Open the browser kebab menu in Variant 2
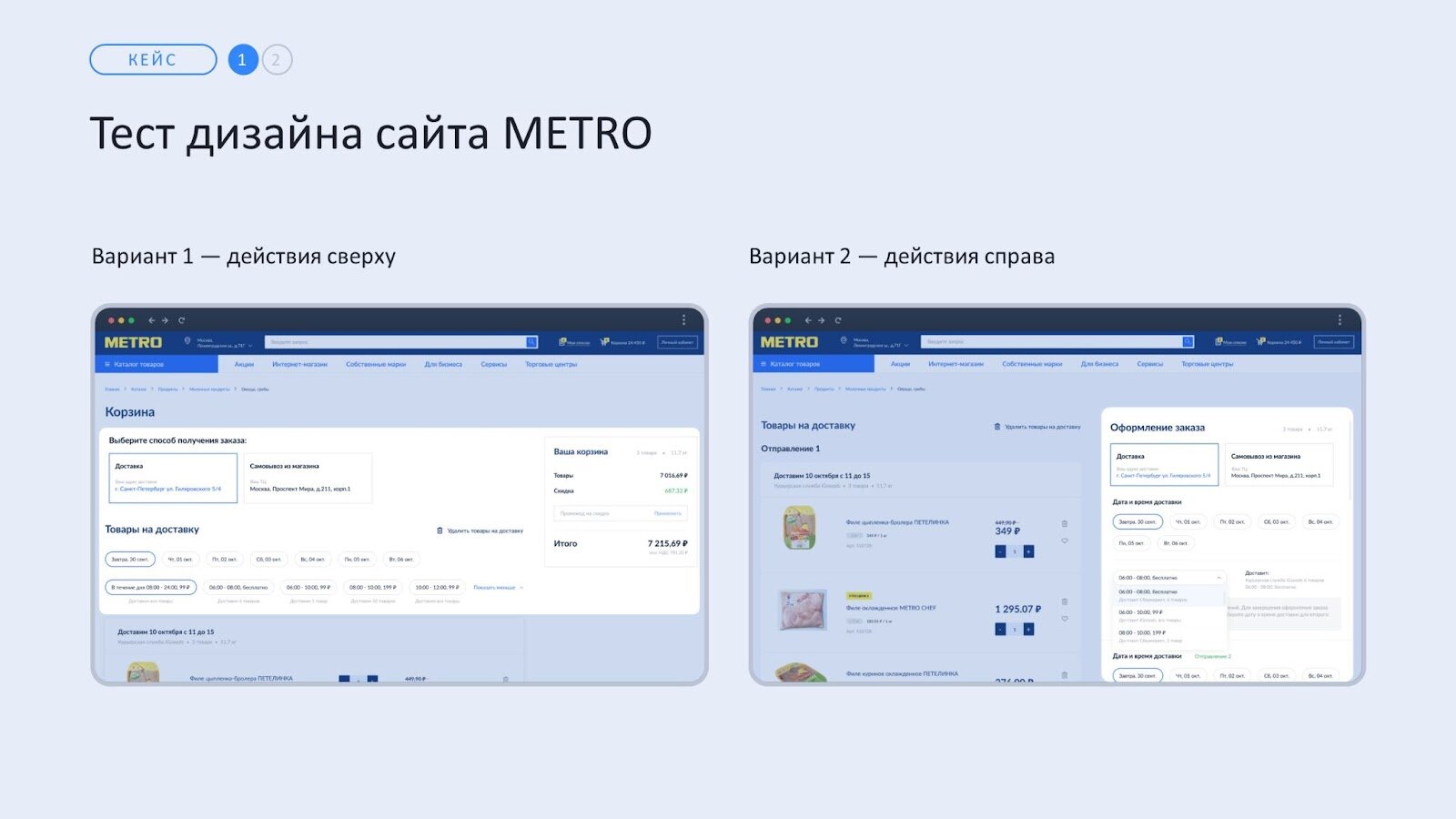1456x819 pixels. click(x=1340, y=320)
